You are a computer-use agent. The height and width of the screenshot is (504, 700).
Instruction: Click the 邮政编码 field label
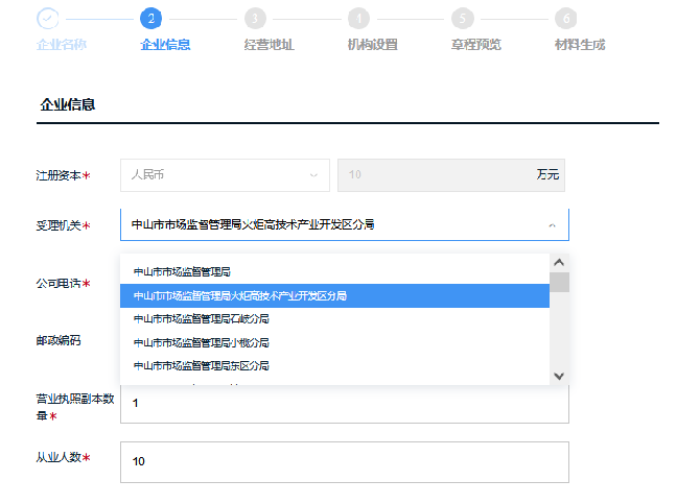click(x=58, y=341)
